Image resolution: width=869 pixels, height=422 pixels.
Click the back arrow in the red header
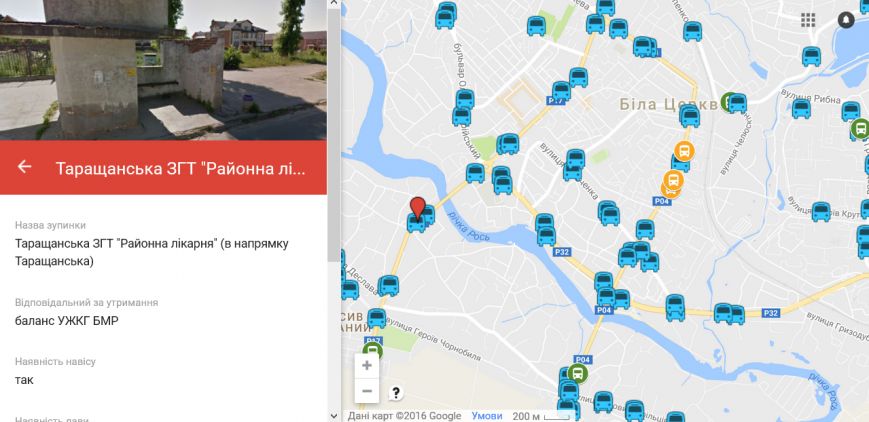24,167
